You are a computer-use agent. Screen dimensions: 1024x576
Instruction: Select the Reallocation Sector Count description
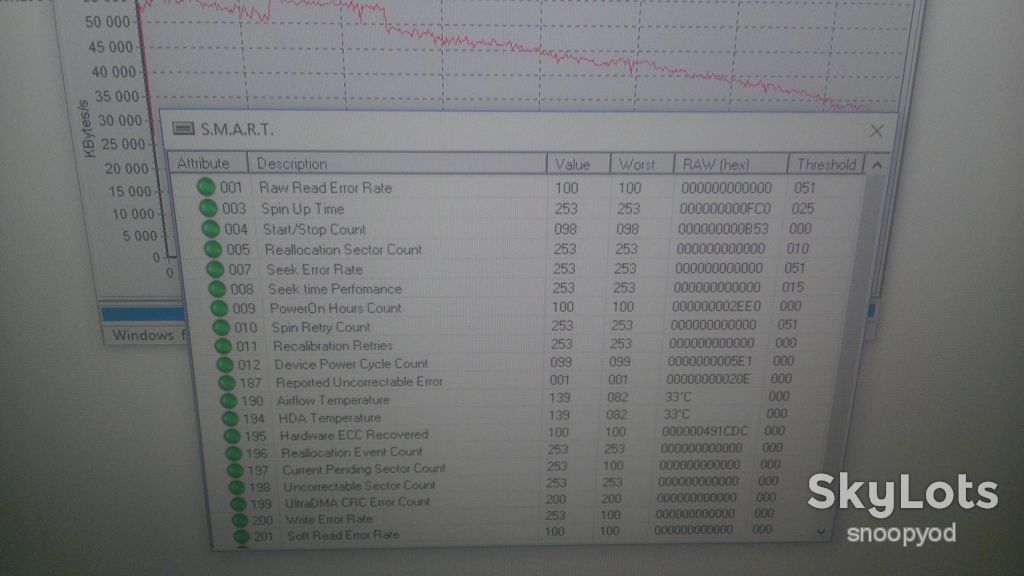tap(343, 249)
